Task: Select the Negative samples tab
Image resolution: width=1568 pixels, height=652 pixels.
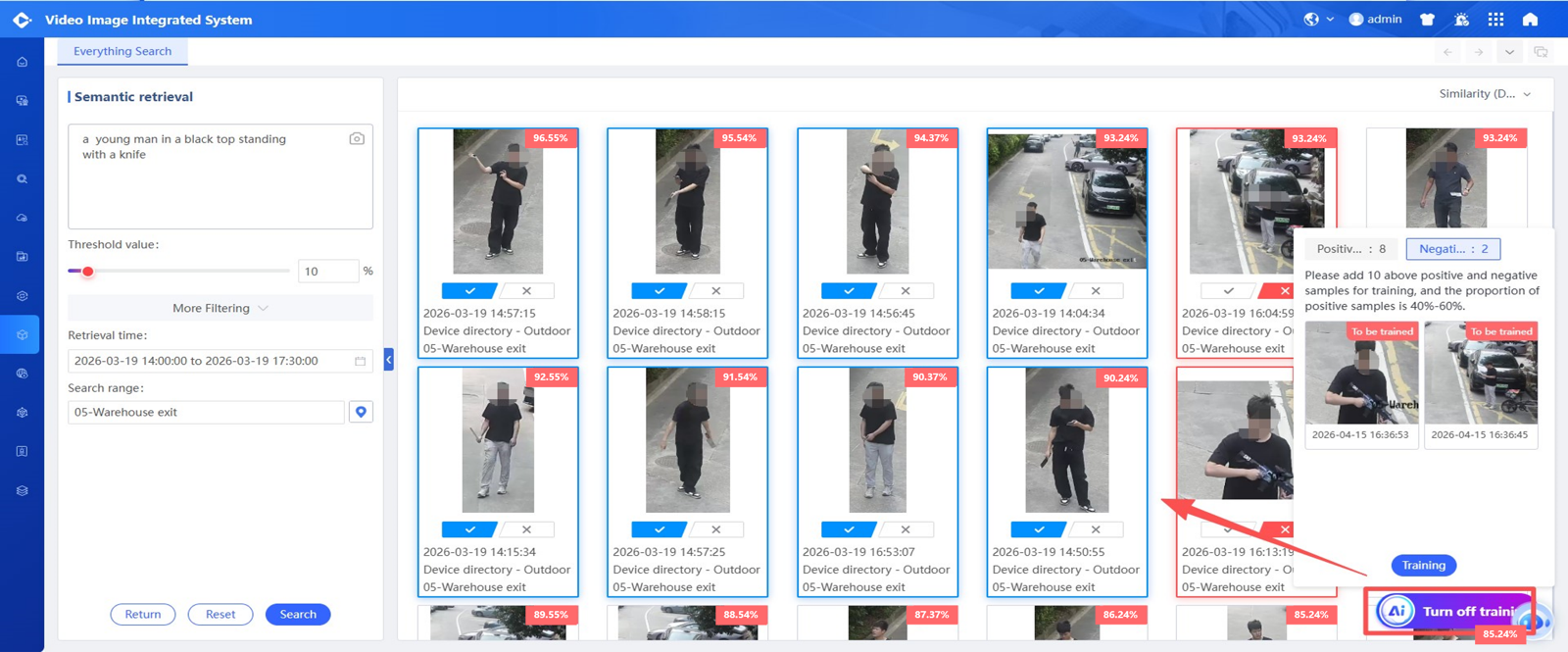Action: 1453,249
